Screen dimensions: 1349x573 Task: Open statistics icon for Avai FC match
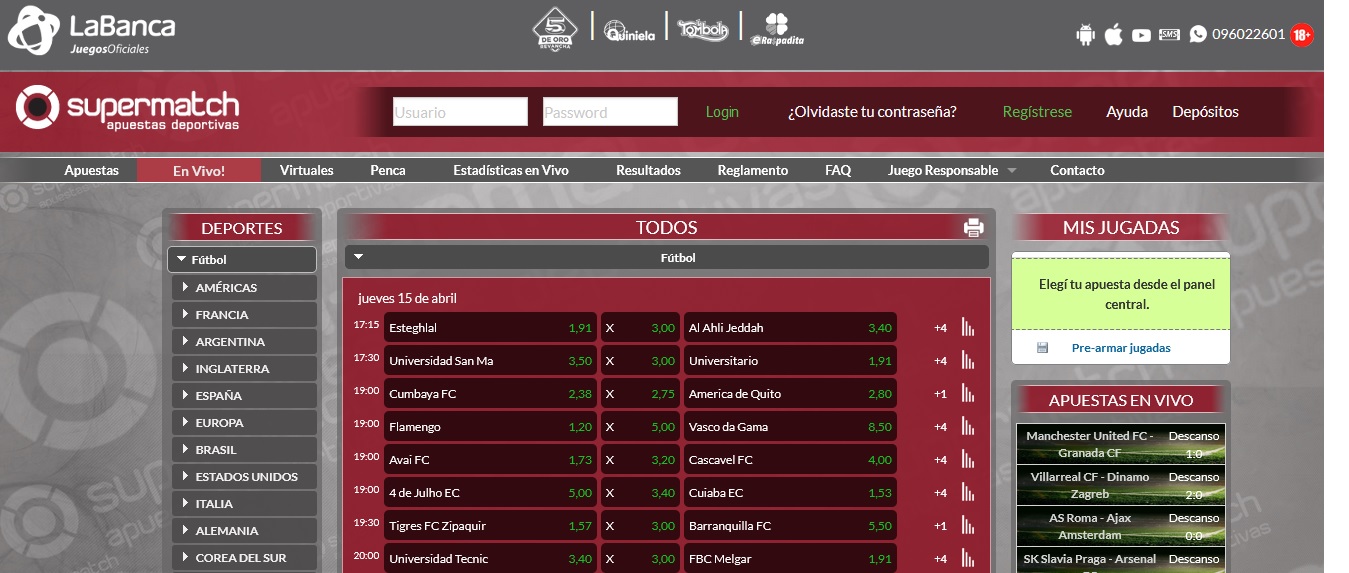pyautogui.click(x=968, y=459)
